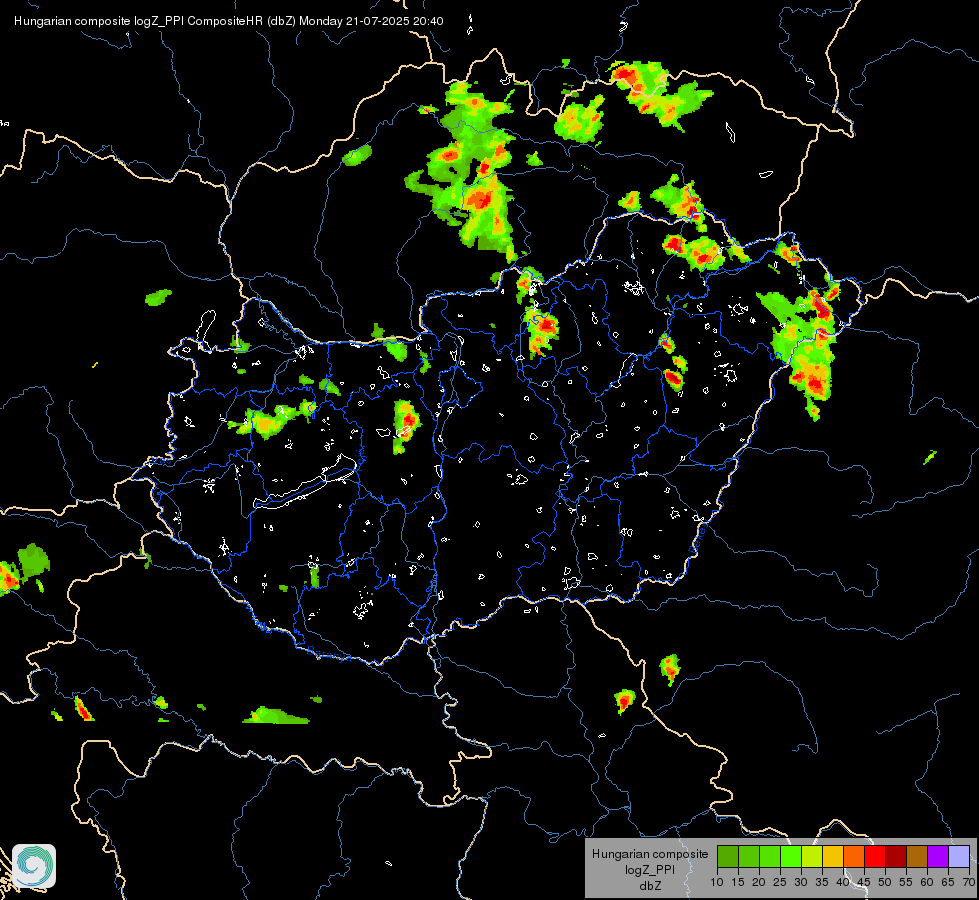
Task: Select the 60–65 dBZ purple swatch
Action: click(938, 856)
